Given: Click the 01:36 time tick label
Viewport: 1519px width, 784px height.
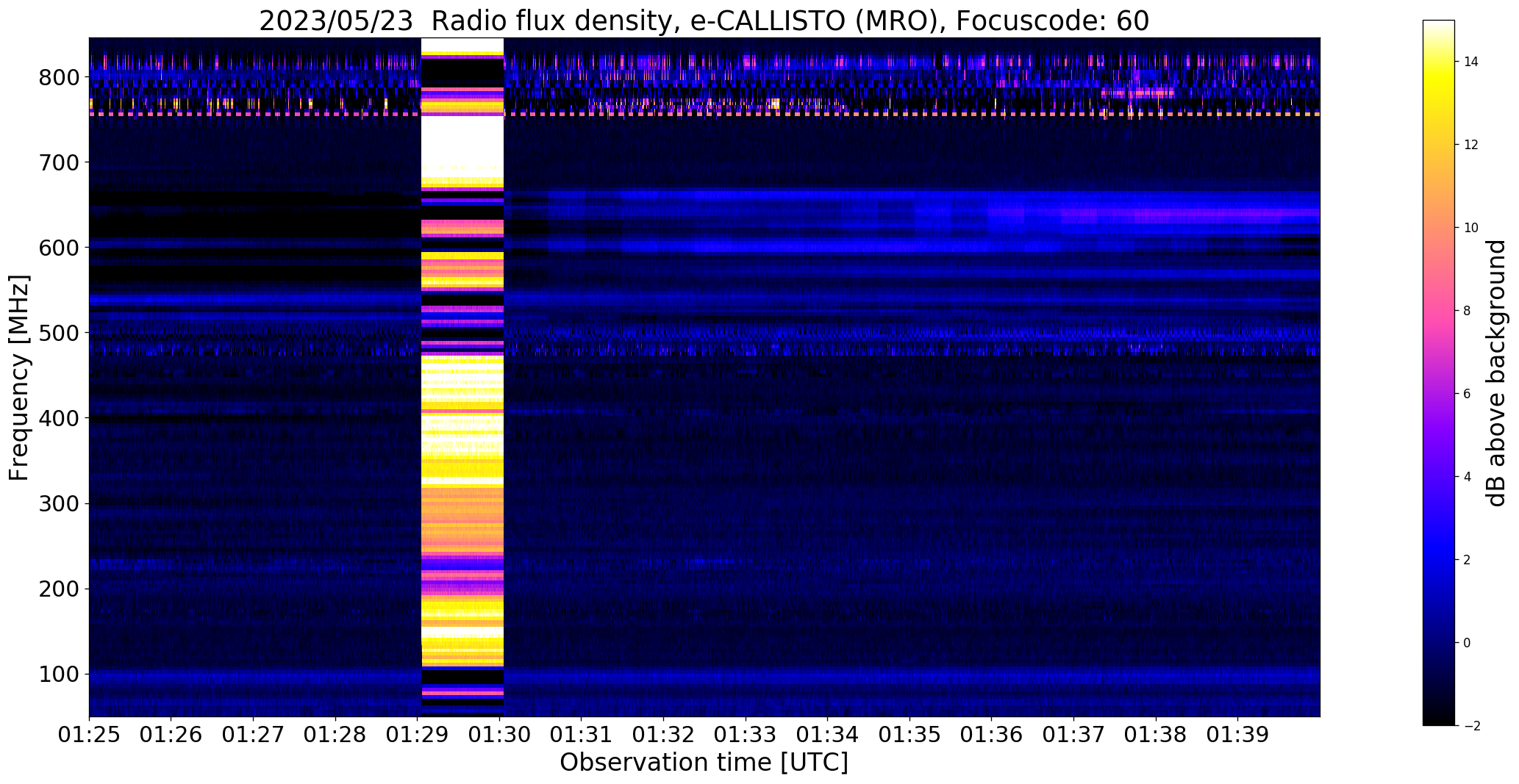Looking at the screenshot, I should pyautogui.click(x=992, y=735).
